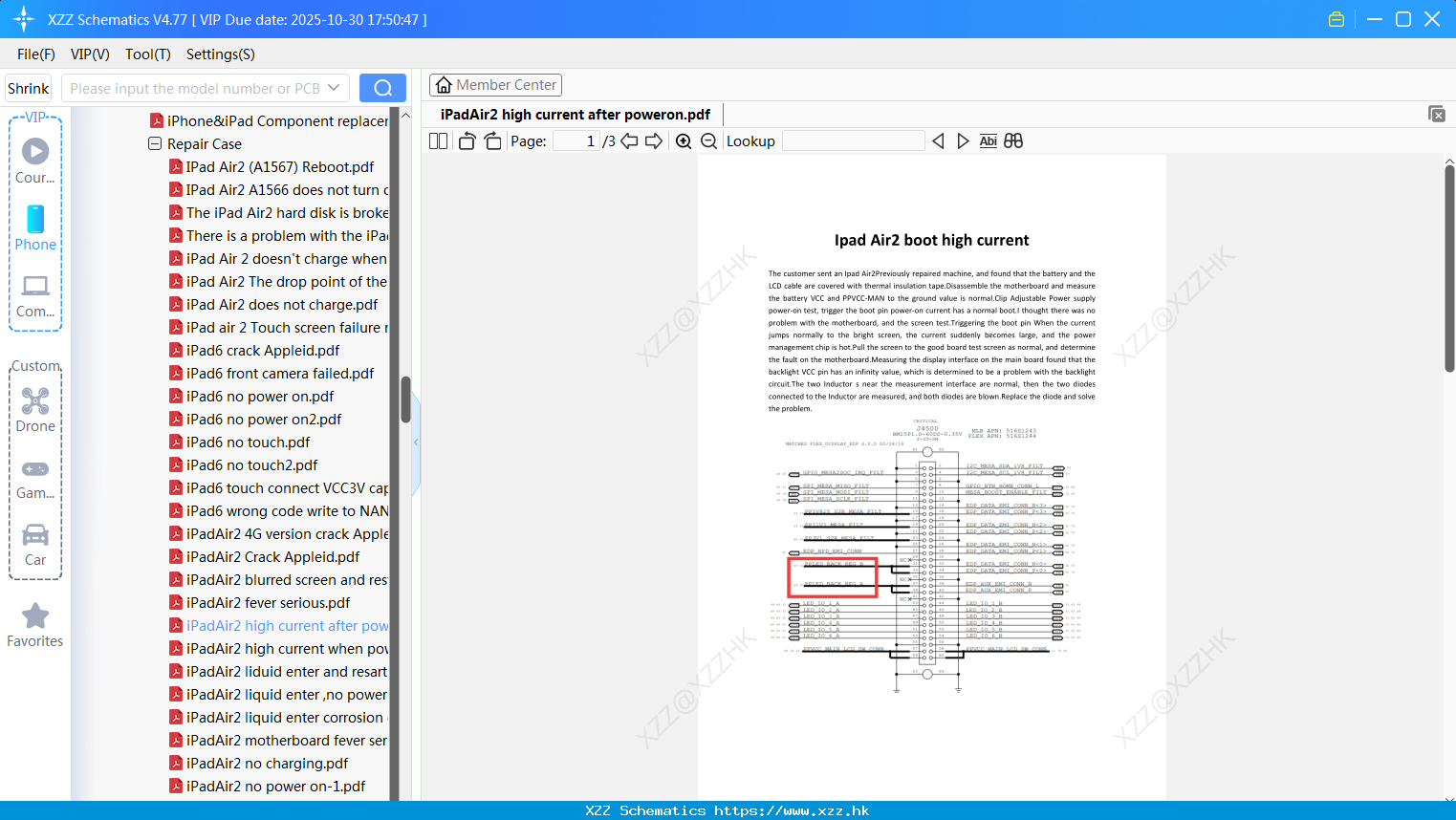1456x820 pixels.
Task: Click the page number field
Action: (576, 140)
